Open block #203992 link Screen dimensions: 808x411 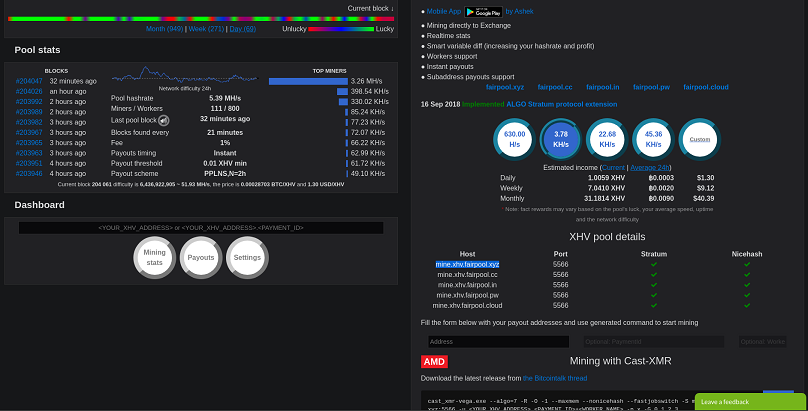click(29, 101)
